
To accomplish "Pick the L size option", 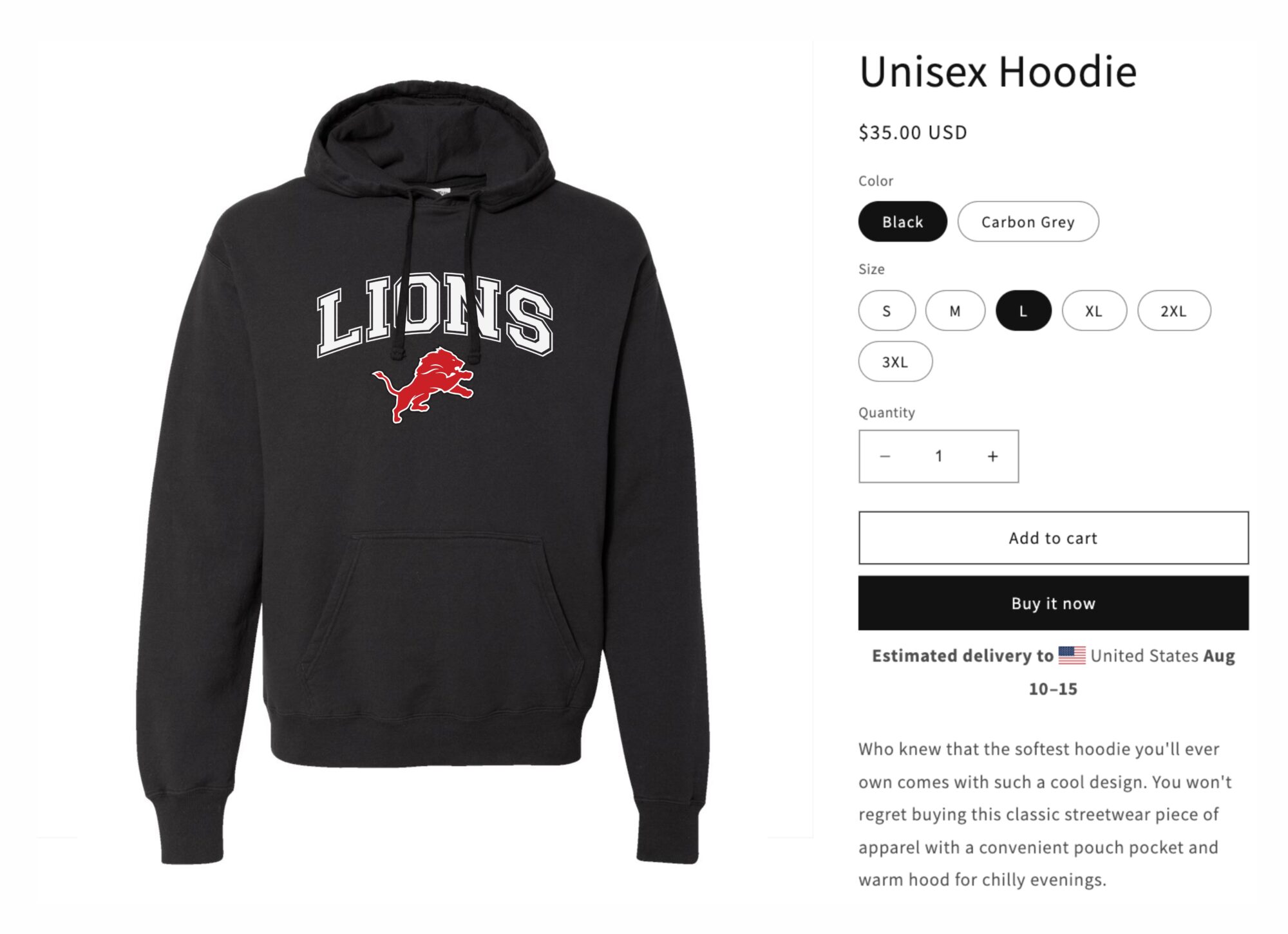I will pos(1023,311).
